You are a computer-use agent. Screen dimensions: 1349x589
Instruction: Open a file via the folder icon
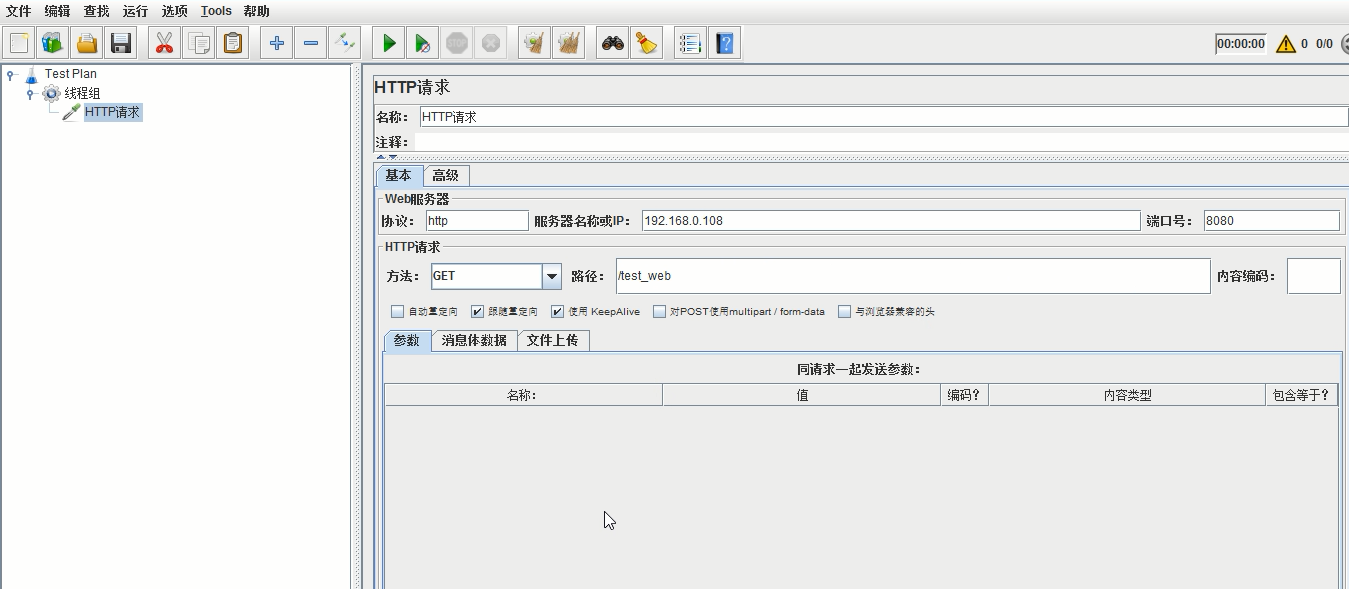tap(87, 43)
